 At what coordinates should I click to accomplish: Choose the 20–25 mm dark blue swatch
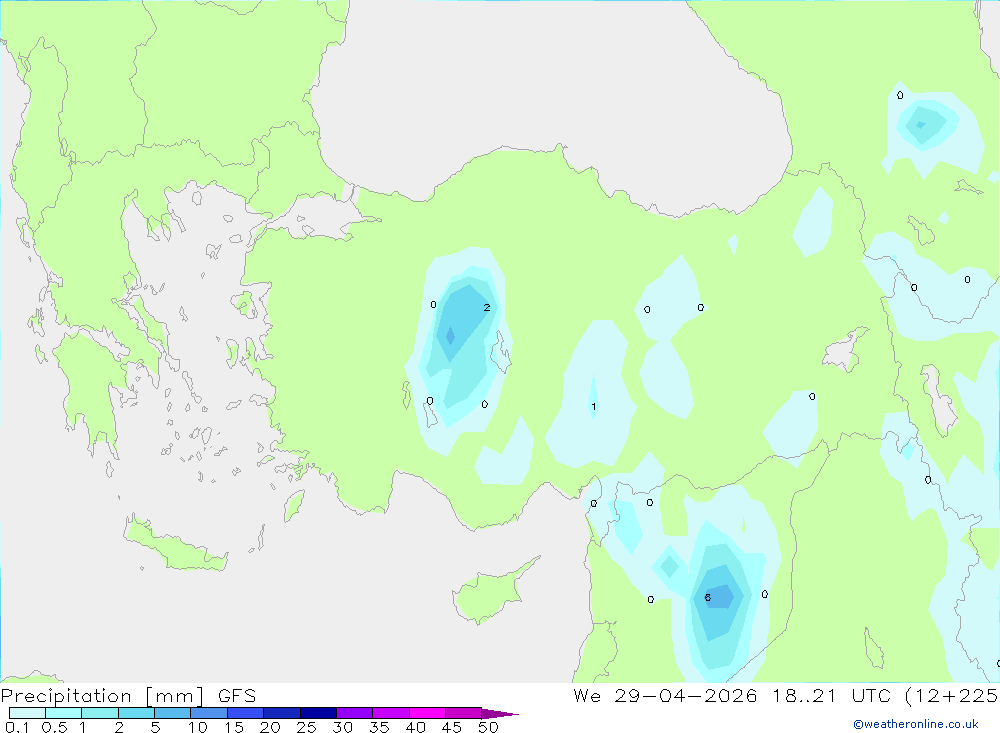click(282, 713)
